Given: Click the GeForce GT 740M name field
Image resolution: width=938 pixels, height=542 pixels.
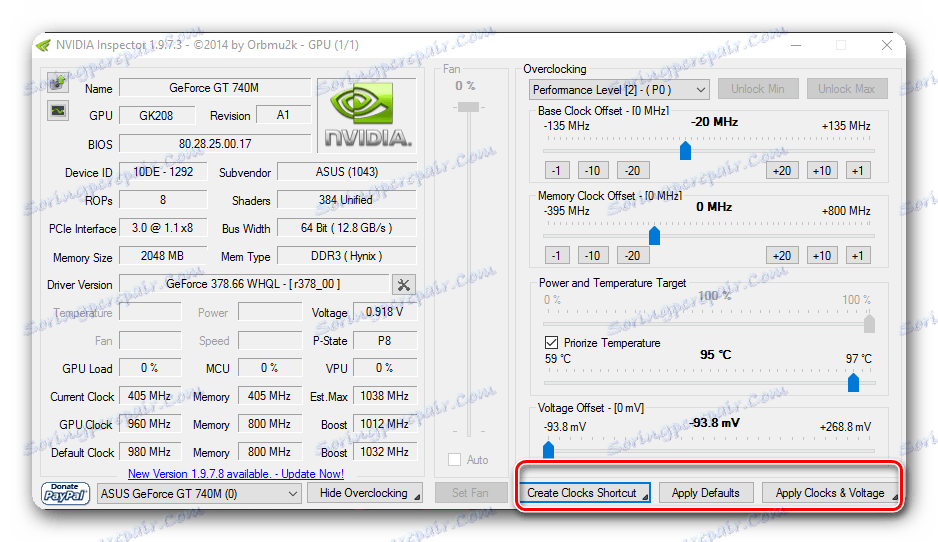Looking at the screenshot, I should [214, 88].
